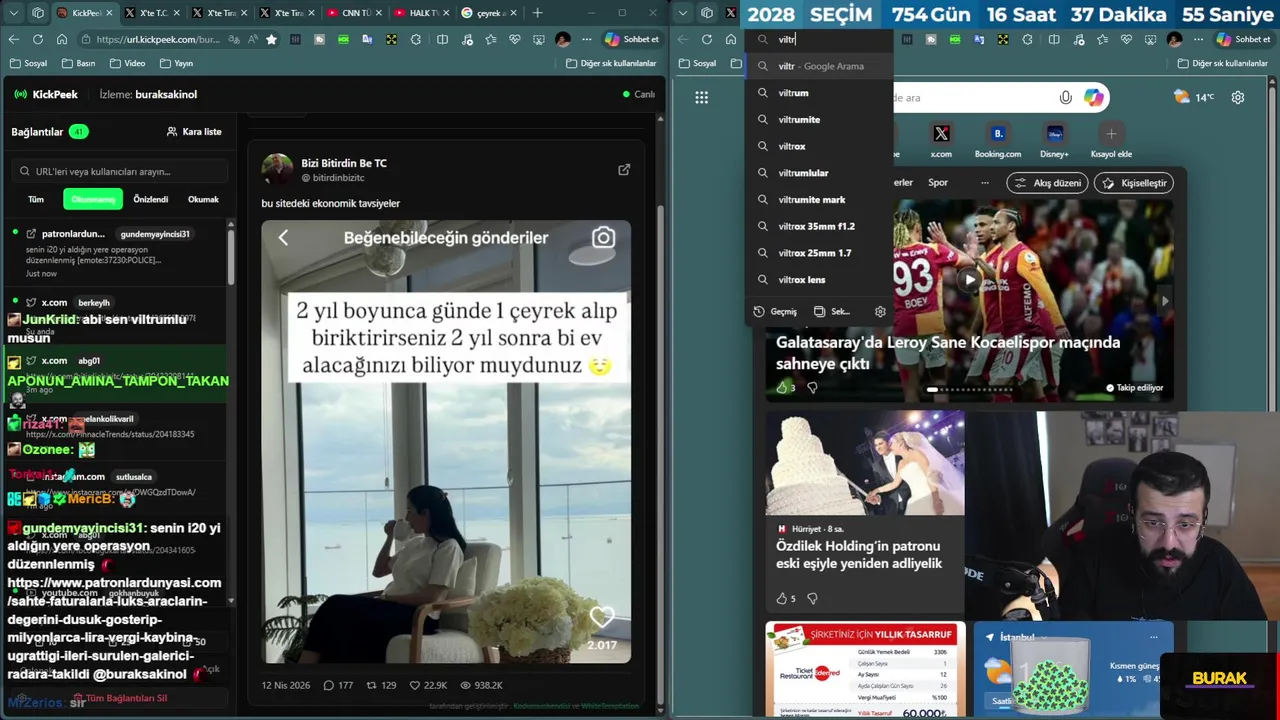Open page settings gear on the new tab page
This screenshot has width=1280, height=720.
point(1238,97)
